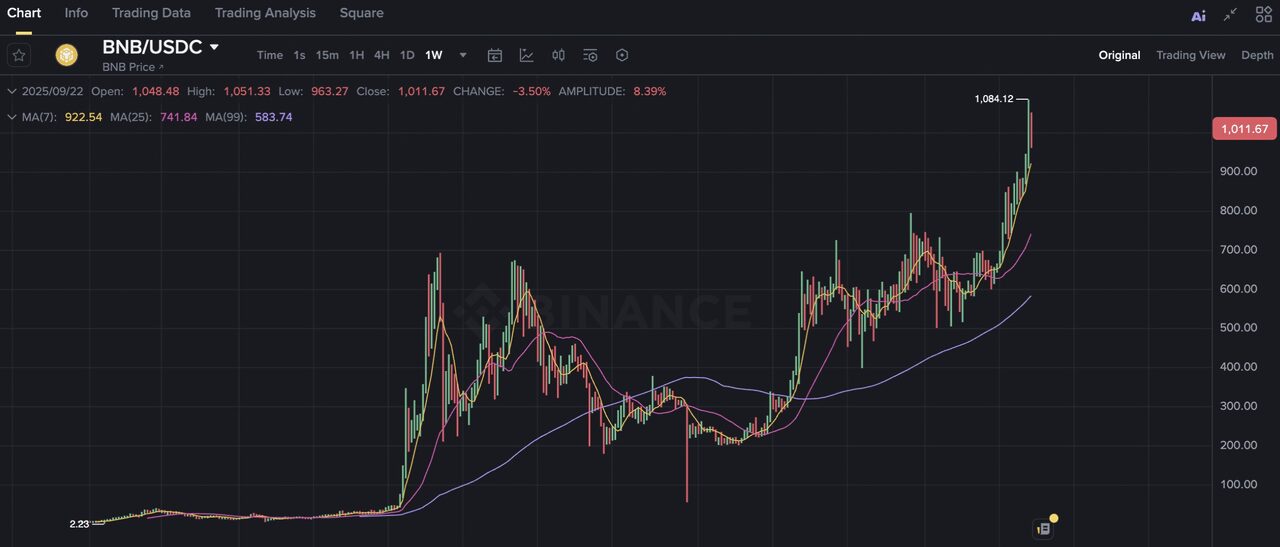
Task: Click the CHANGE value -3.50%
Action: point(532,91)
